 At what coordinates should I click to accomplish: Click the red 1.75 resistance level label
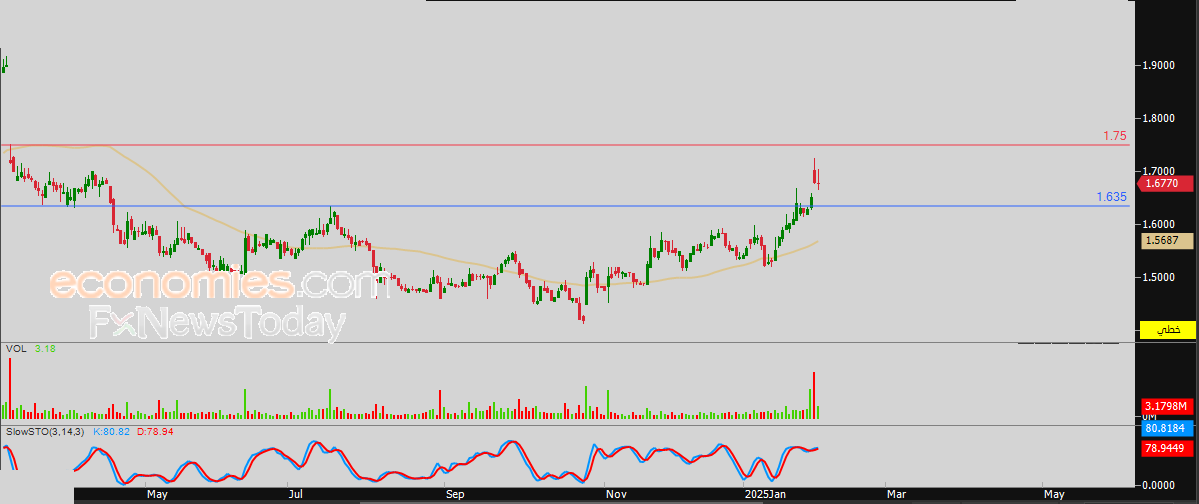point(1114,136)
